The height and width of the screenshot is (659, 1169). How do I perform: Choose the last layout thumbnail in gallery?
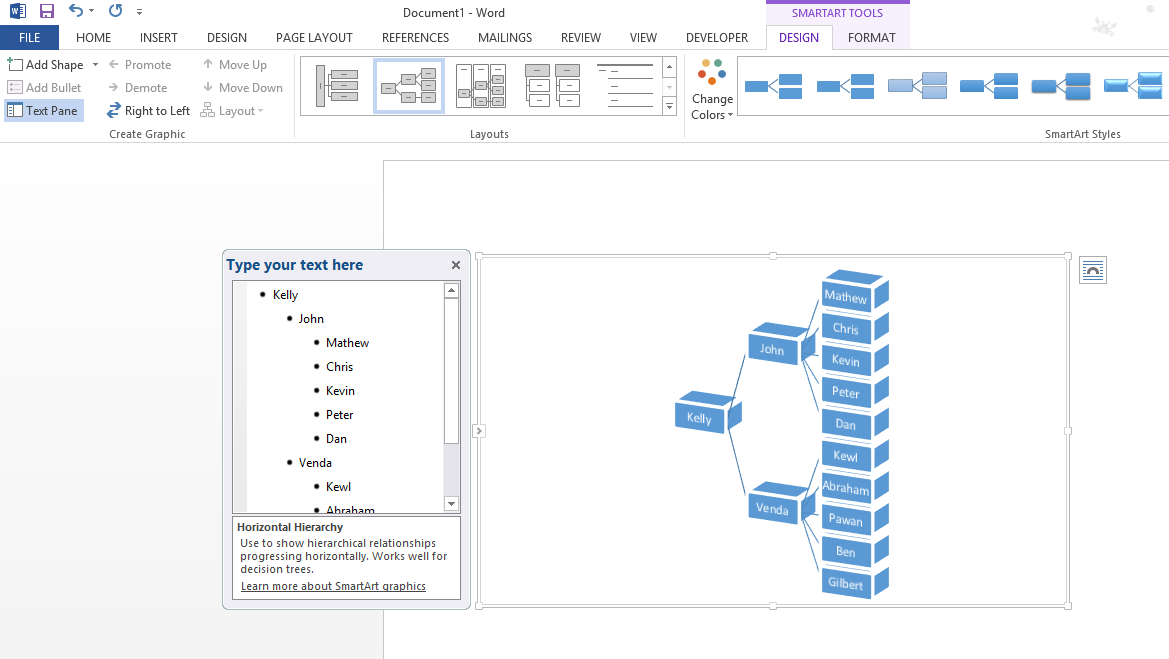coord(625,86)
